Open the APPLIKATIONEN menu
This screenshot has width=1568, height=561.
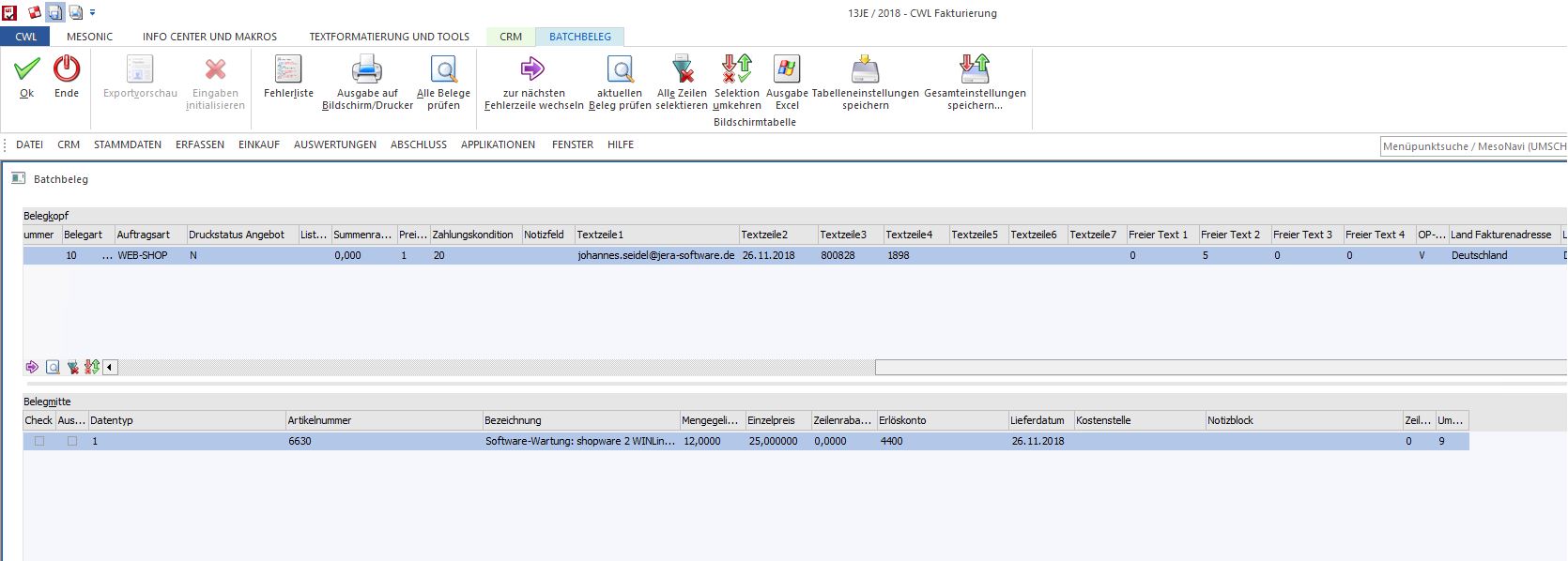coord(499,144)
